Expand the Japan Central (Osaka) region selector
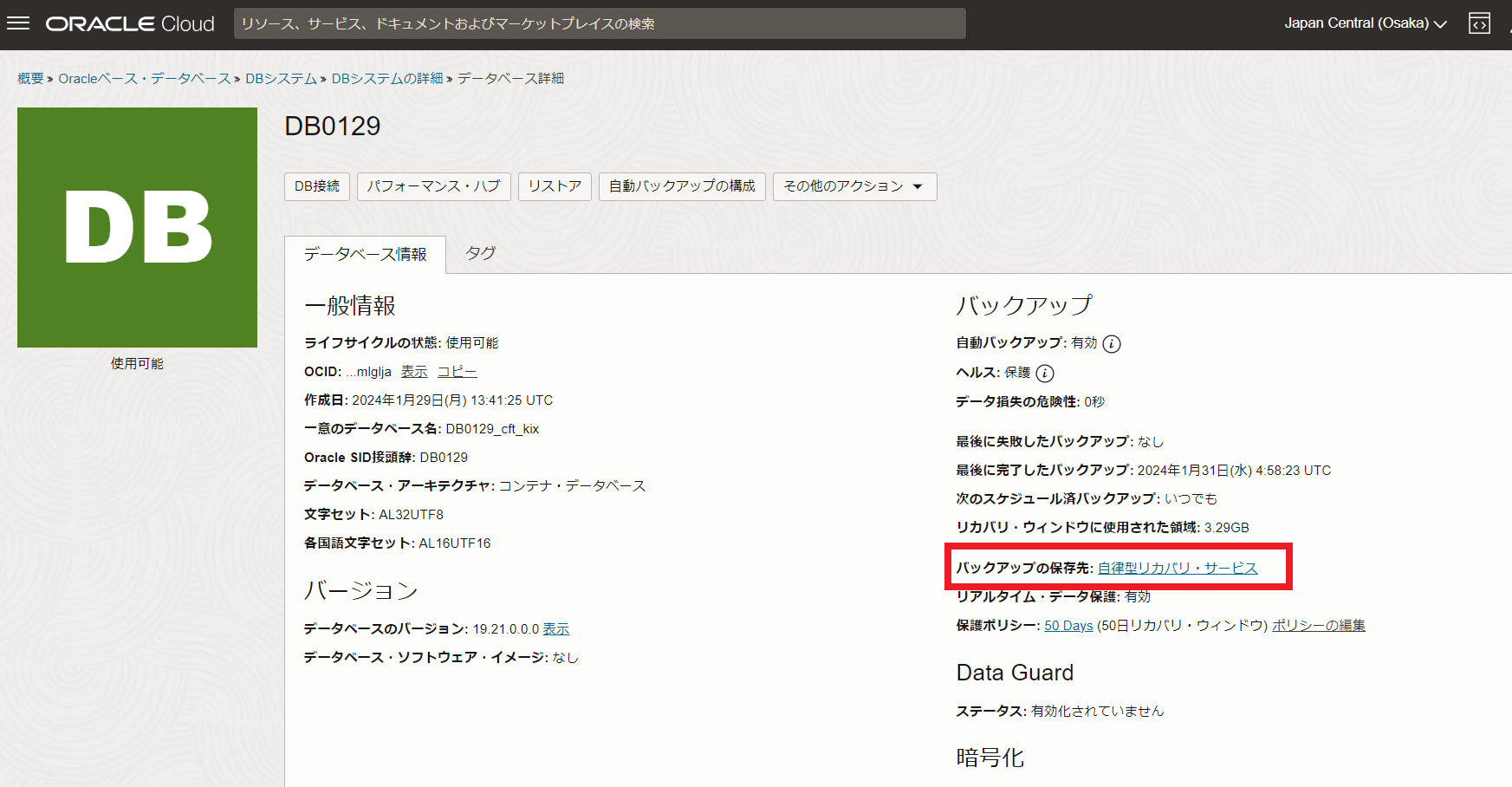Screen dimensions: 1512x787 [1365, 23]
